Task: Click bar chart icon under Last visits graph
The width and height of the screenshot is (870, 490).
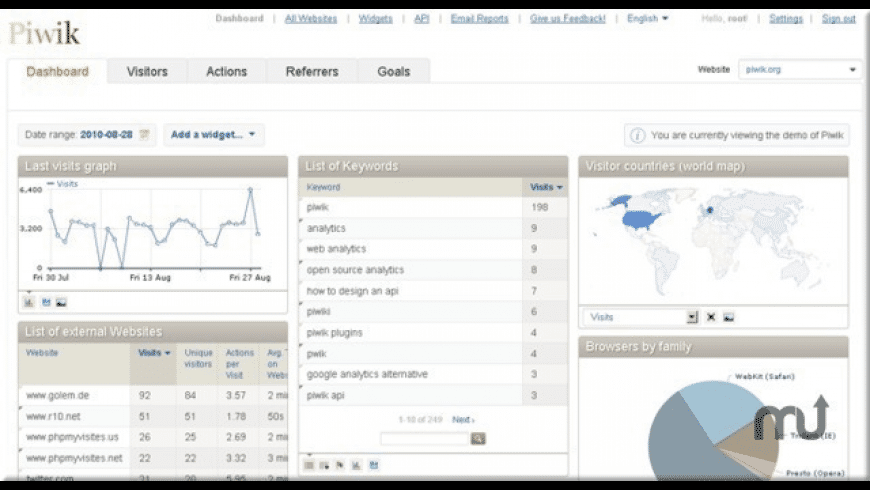Action: tap(29, 302)
